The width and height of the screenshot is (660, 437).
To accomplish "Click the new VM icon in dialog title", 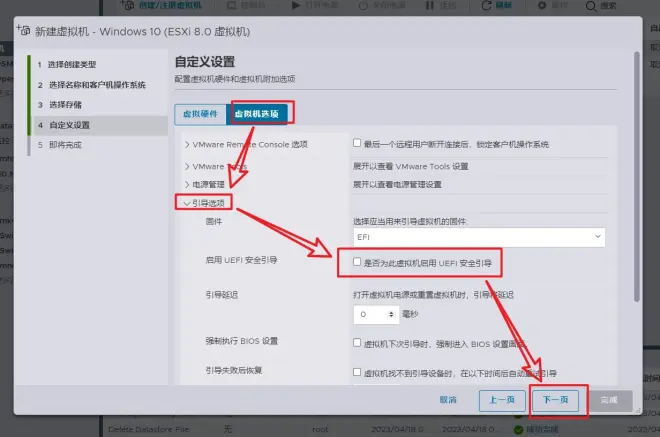I will tap(24, 30).
